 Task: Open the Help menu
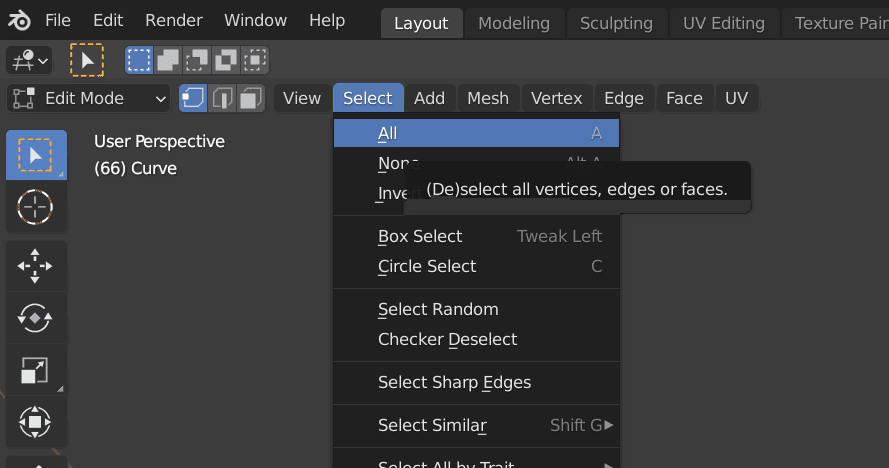point(327,20)
